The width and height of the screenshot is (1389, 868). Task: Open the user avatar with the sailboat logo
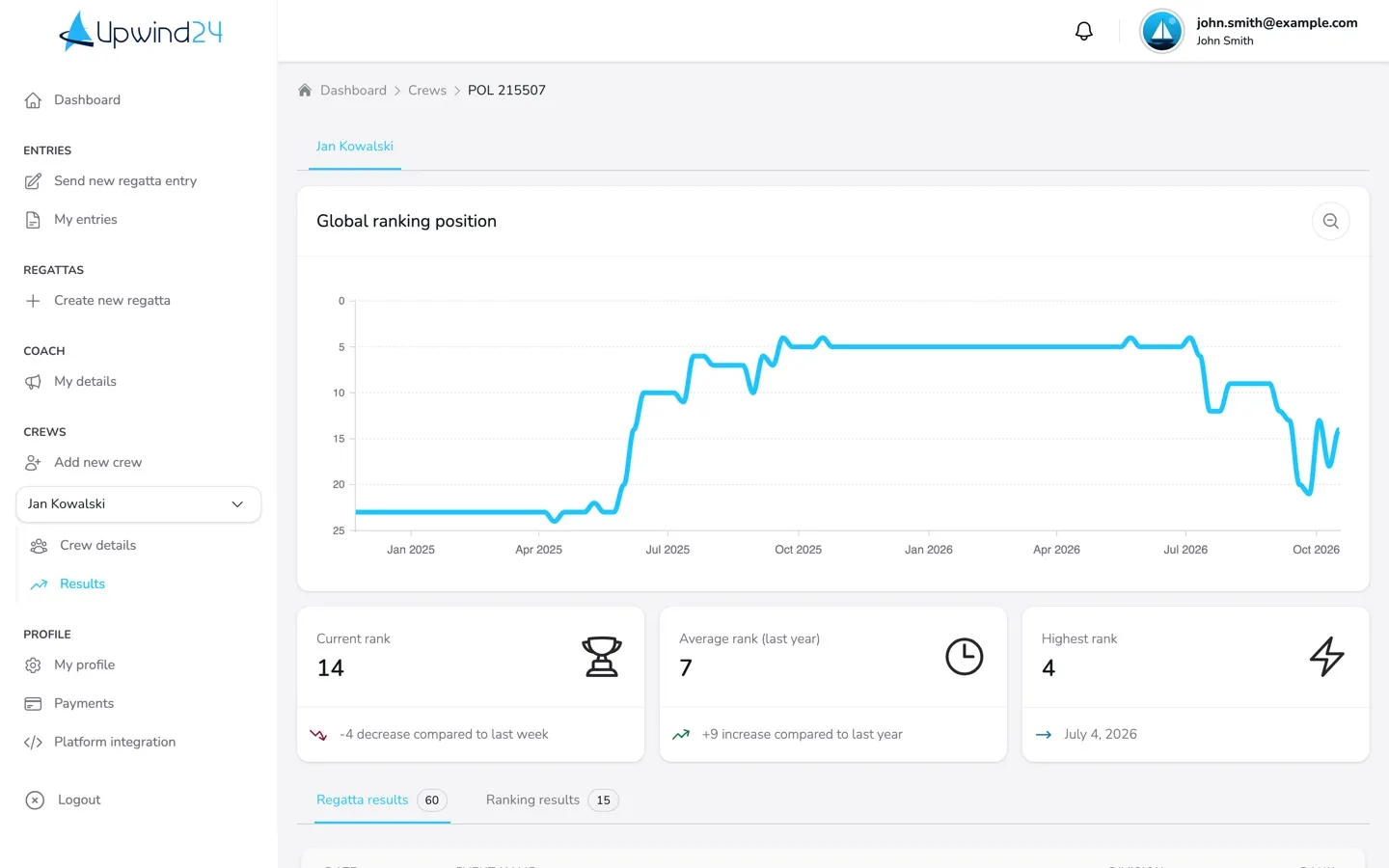[x=1161, y=32]
